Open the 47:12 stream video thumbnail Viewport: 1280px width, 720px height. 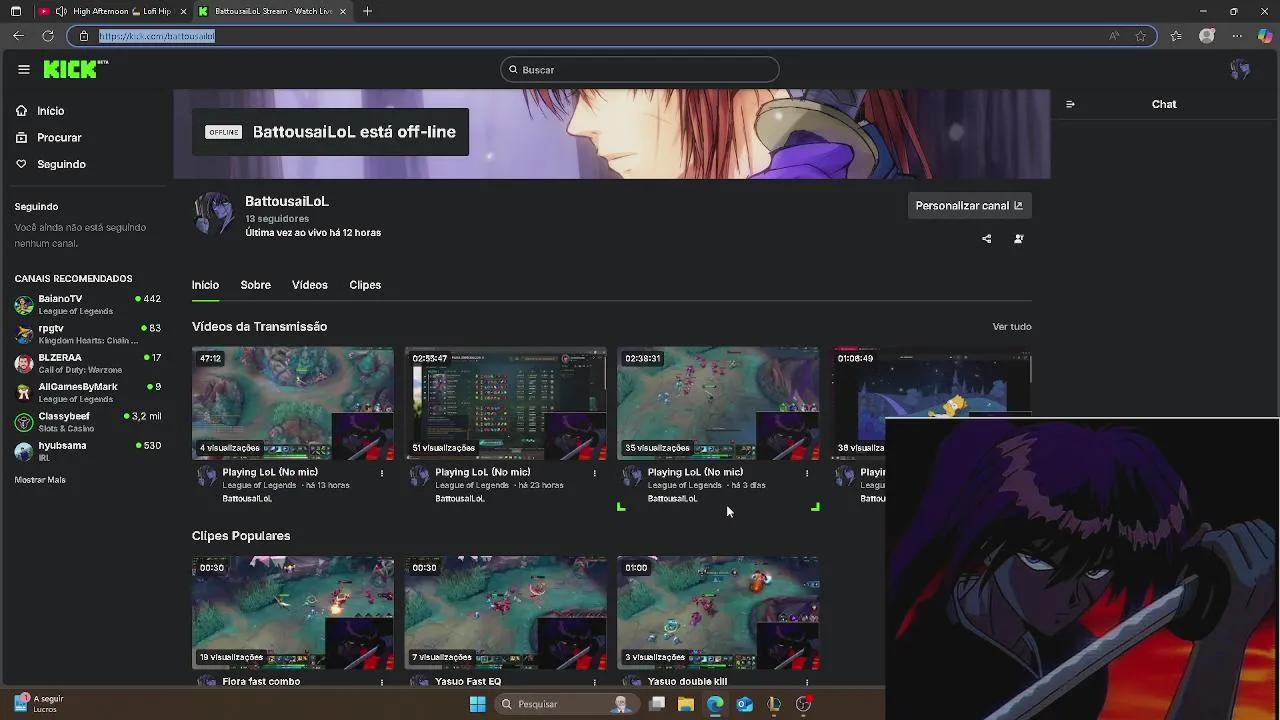click(x=293, y=404)
